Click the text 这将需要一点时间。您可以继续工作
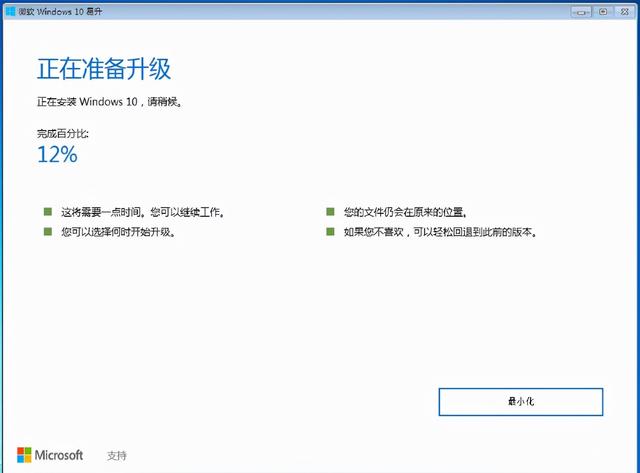This screenshot has height=473, width=640. [142, 212]
